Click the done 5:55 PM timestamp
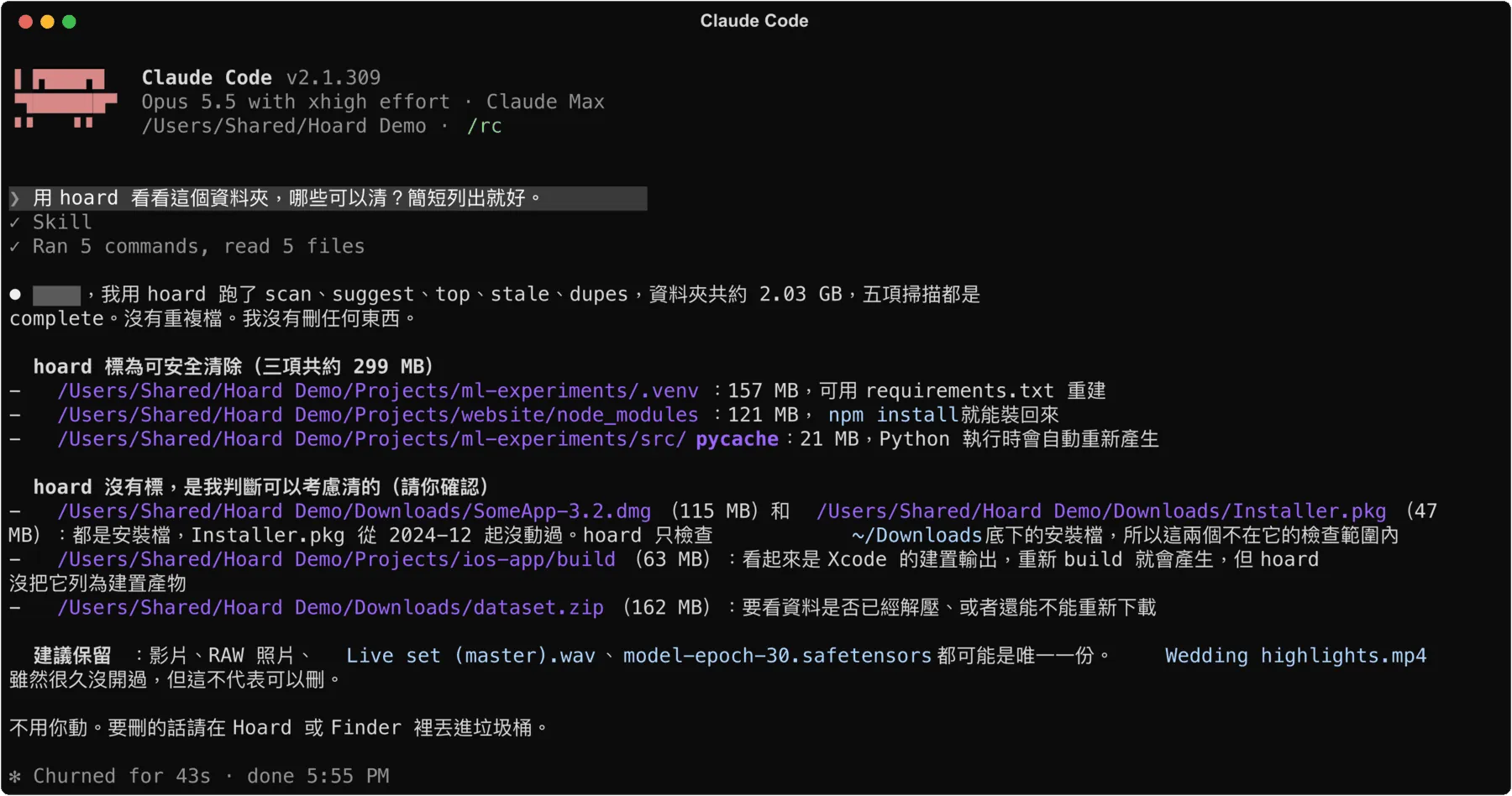The width and height of the screenshot is (1512, 796). tap(318, 777)
